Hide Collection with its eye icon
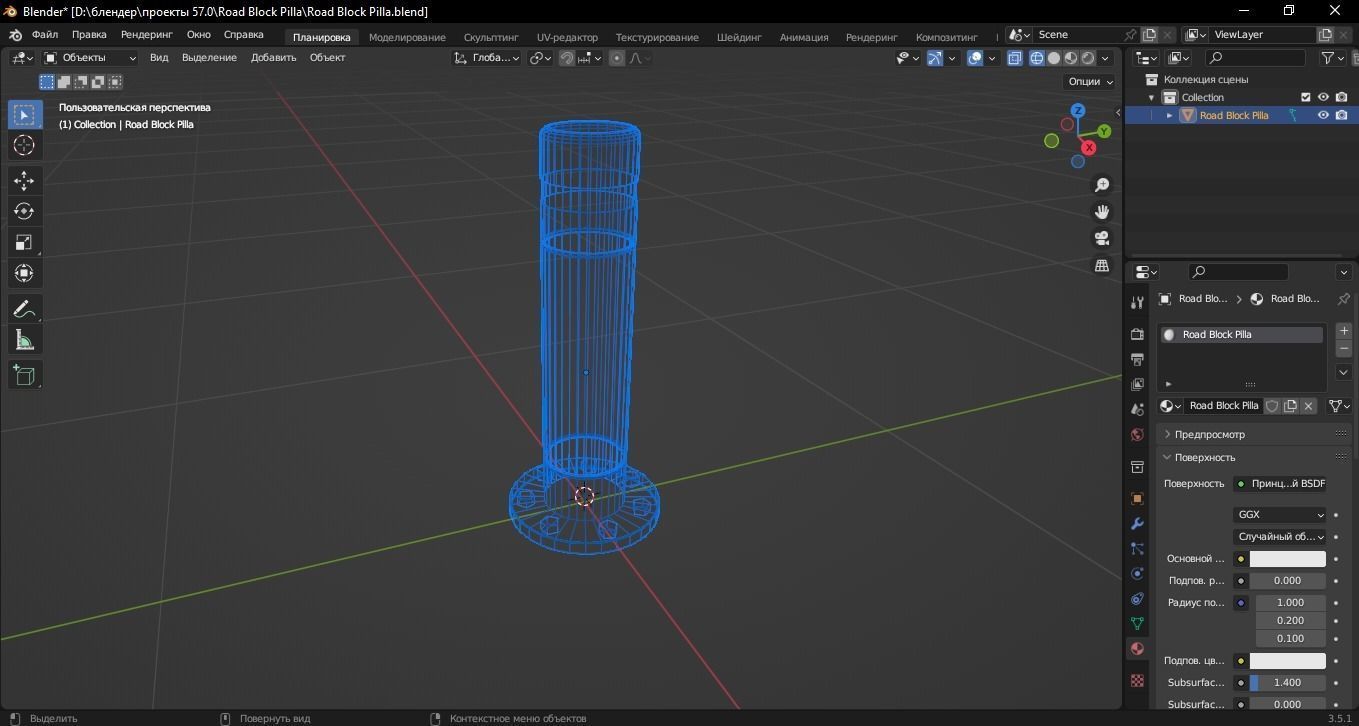 click(1323, 97)
